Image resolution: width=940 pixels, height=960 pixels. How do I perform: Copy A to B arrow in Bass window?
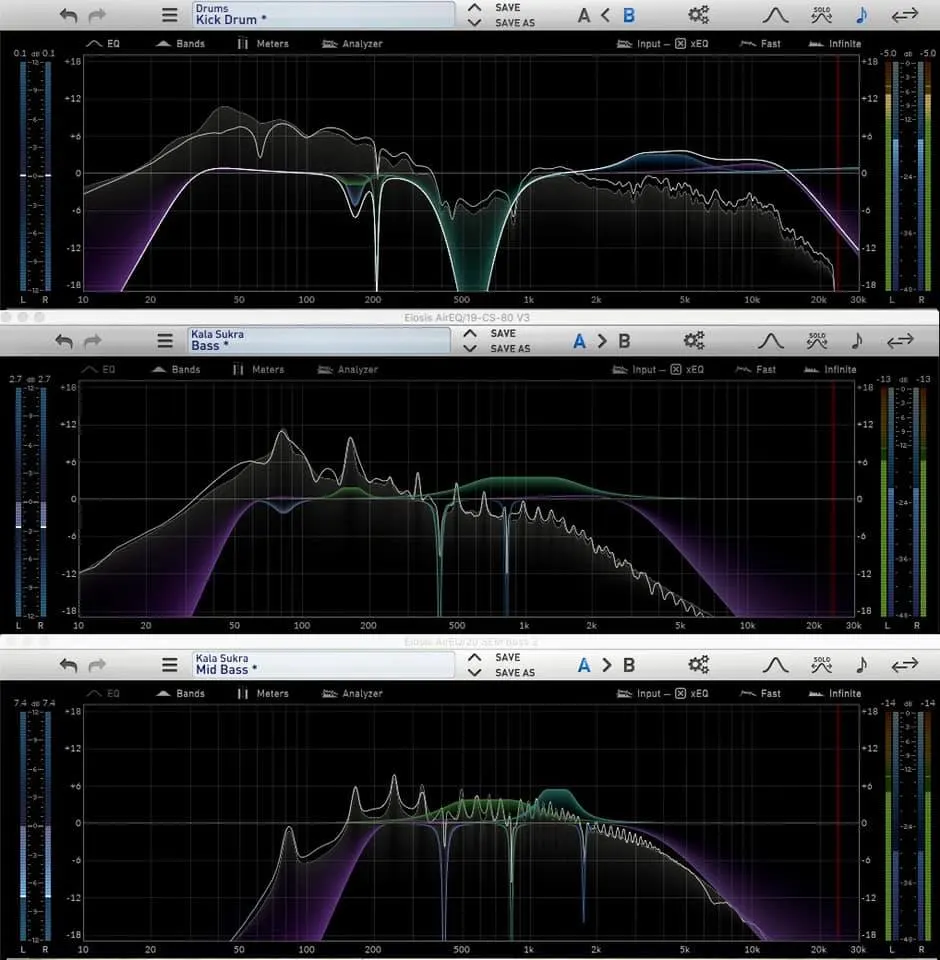(x=602, y=341)
